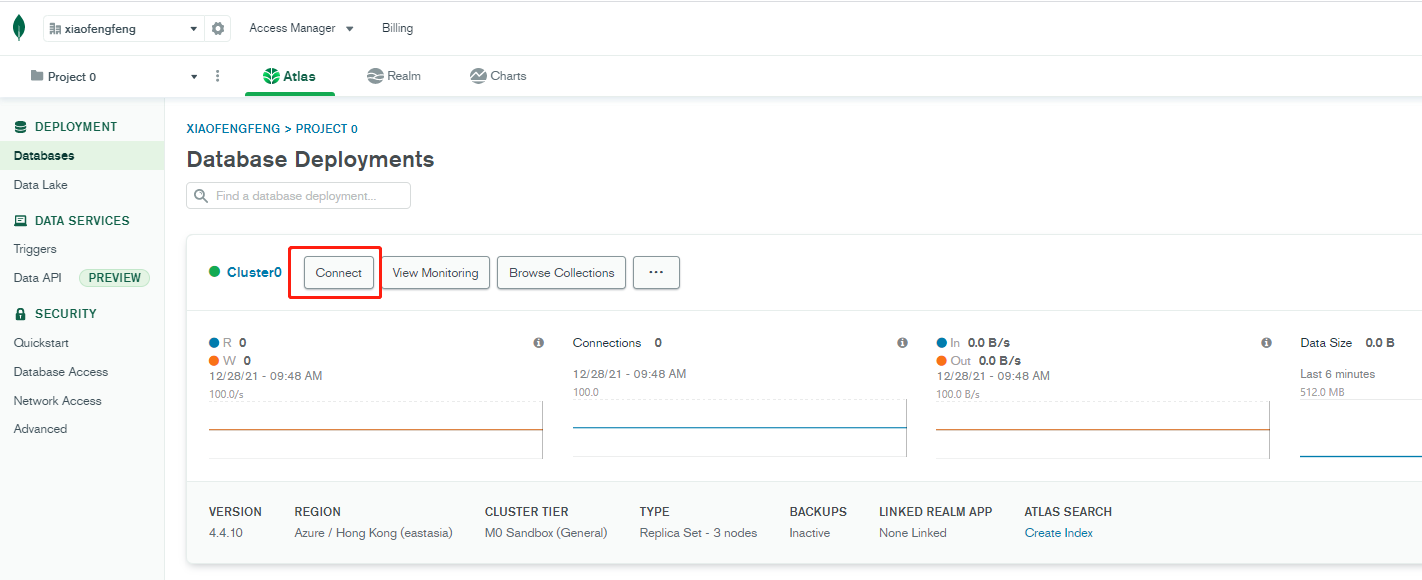
Task: Click the Database Deployments heading
Action: click(x=311, y=160)
